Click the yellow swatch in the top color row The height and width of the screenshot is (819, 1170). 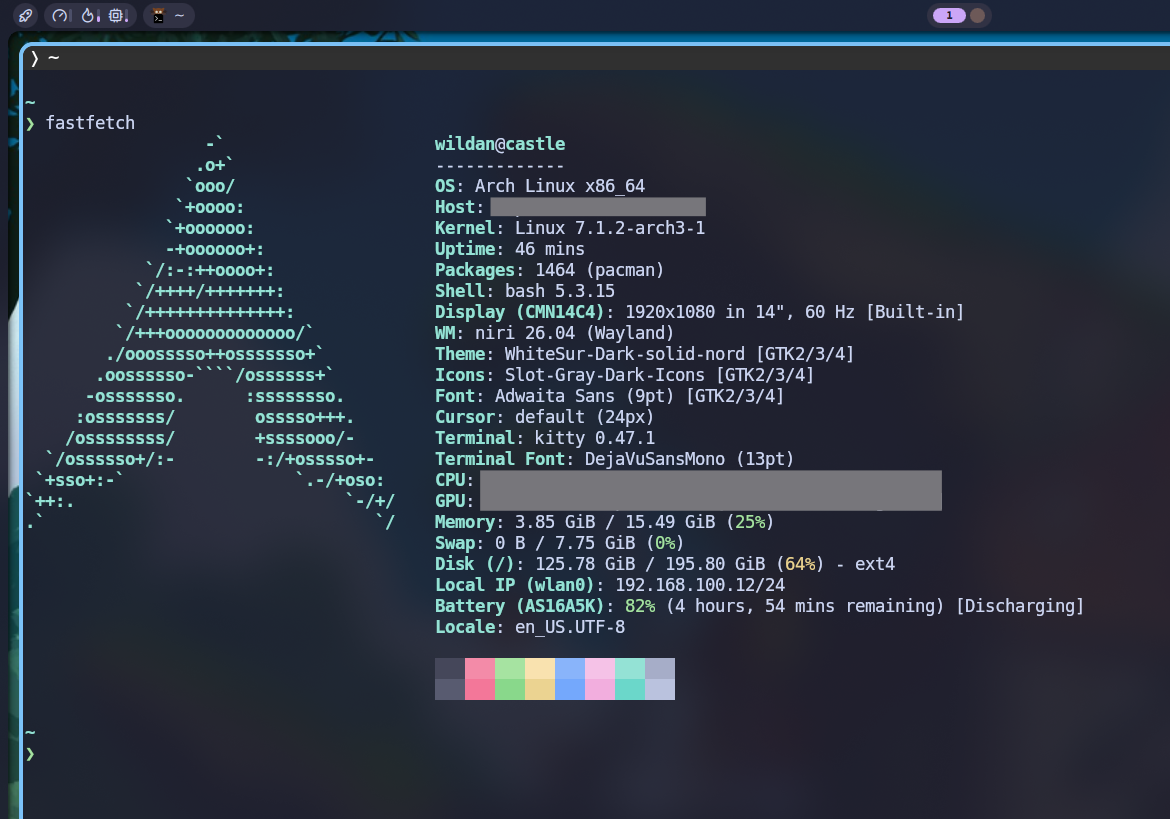tap(539, 668)
